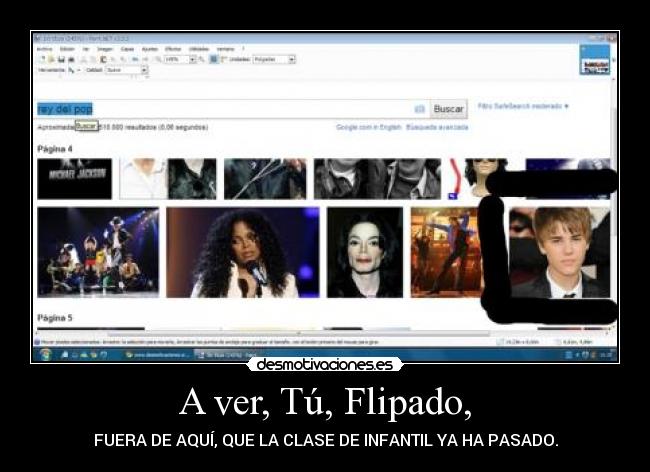The image size is (650, 472).
Task: Open the Archivo menu
Action: coord(44,49)
